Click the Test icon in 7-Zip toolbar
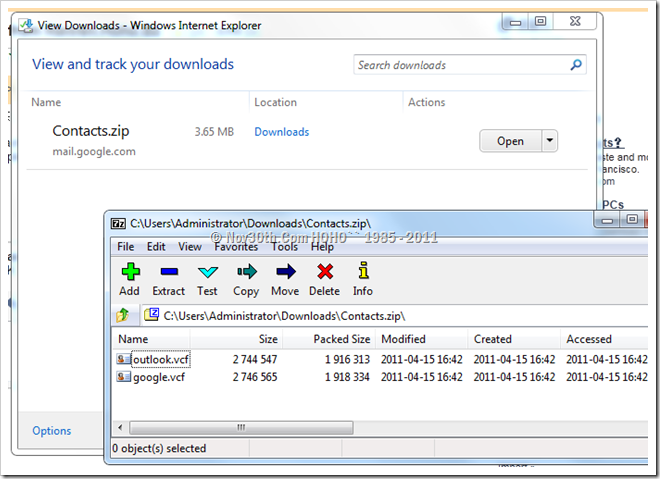The width and height of the screenshot is (660, 479). point(208,272)
